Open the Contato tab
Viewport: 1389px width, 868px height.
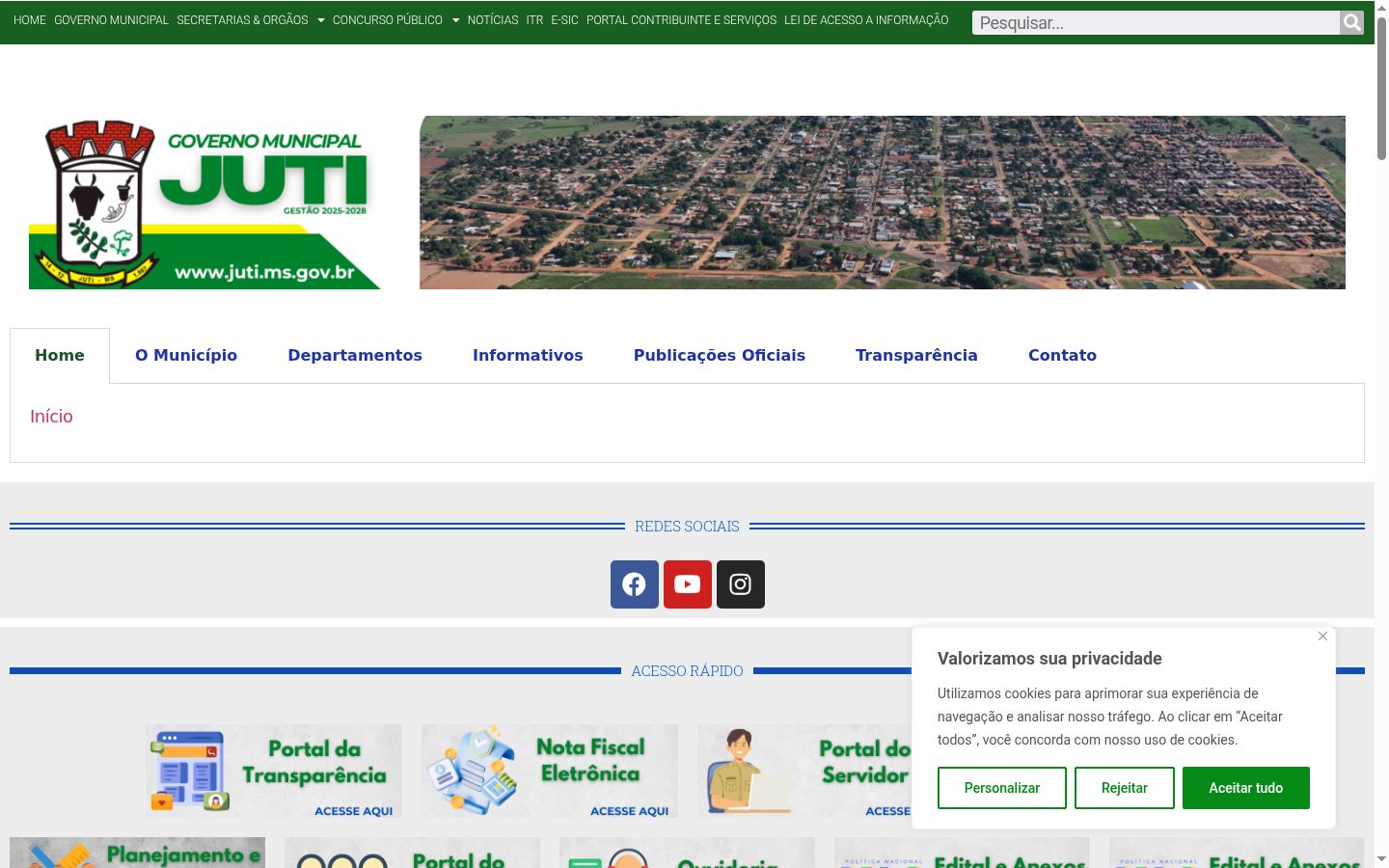tap(1062, 355)
